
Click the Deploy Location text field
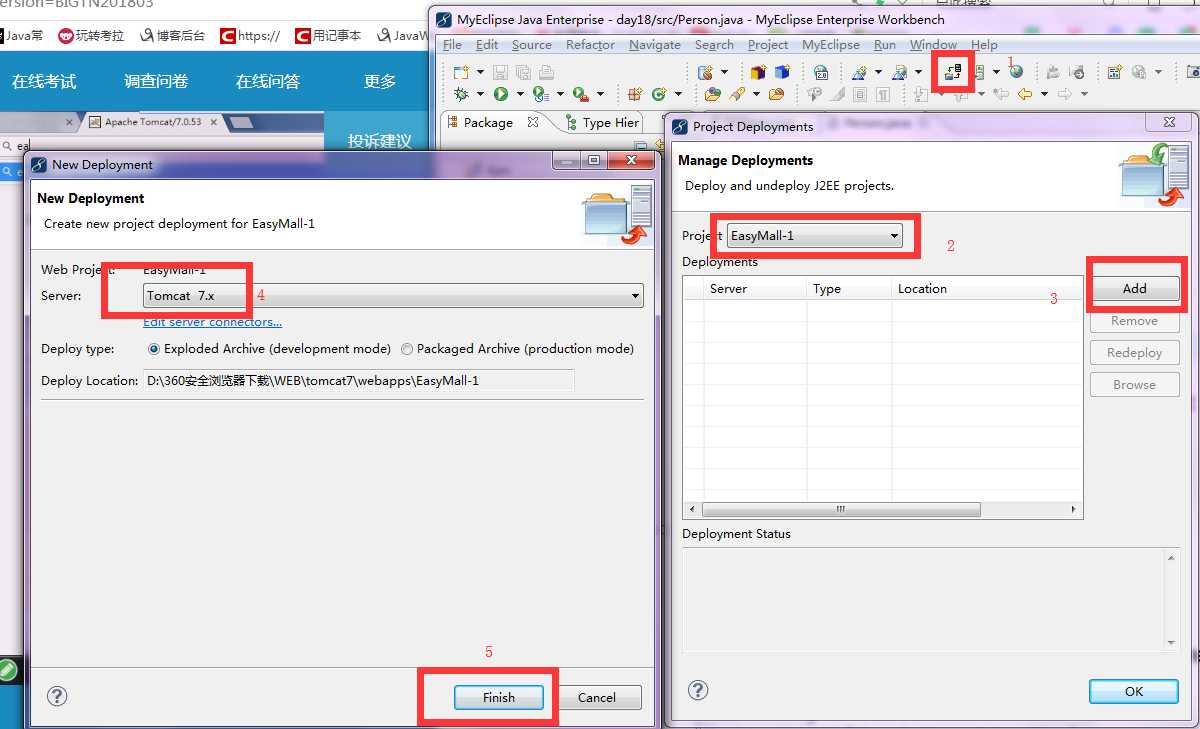(x=358, y=380)
